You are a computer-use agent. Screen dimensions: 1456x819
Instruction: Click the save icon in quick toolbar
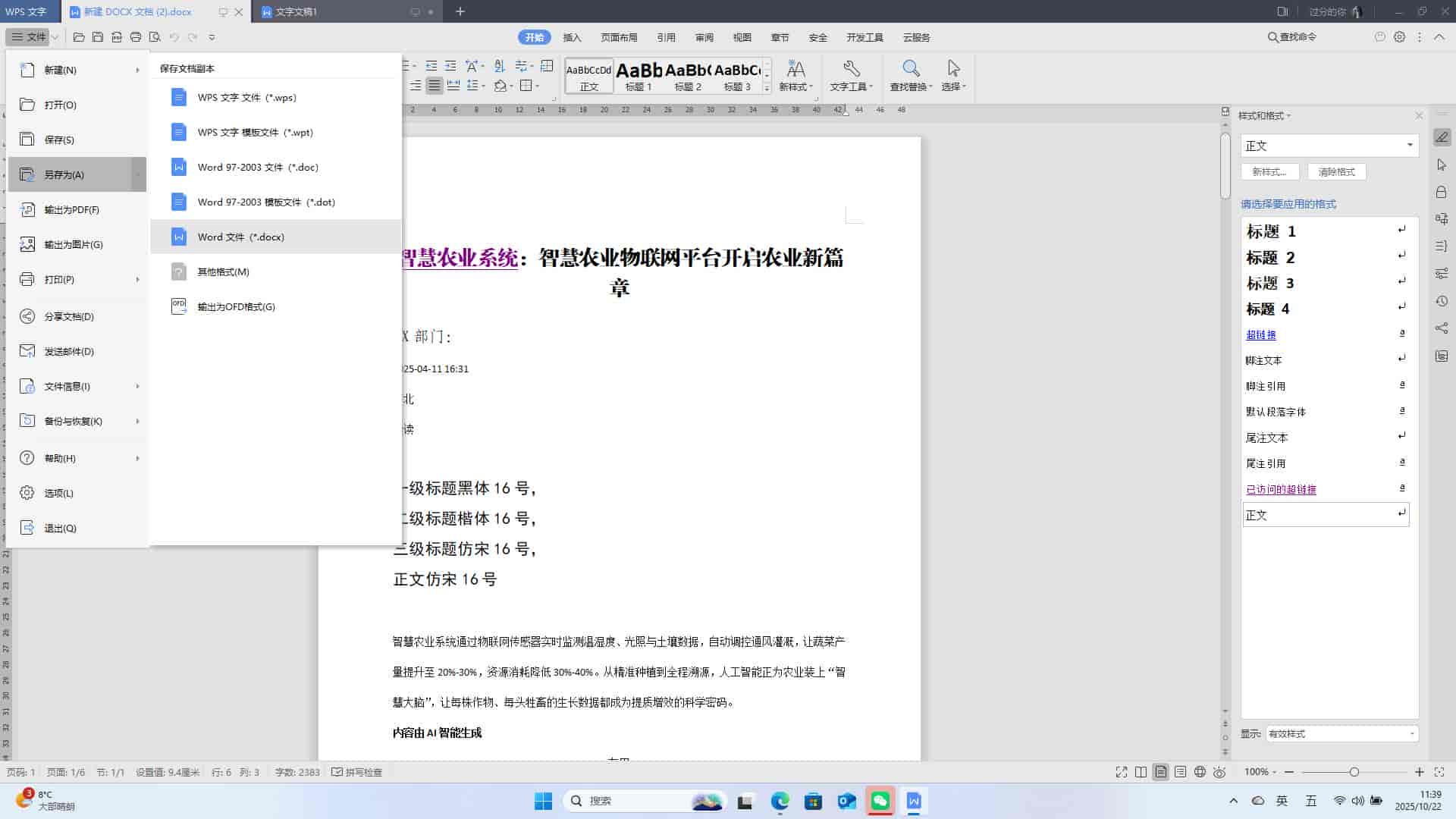(x=98, y=36)
